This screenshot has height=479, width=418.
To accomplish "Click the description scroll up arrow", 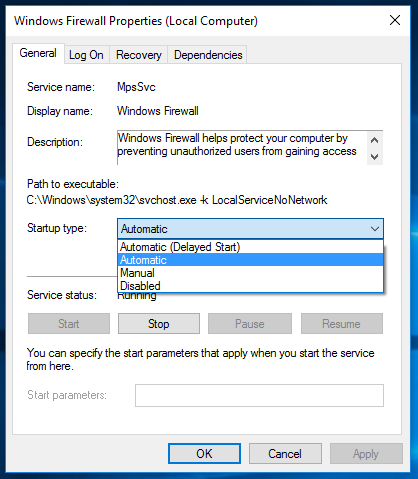I will (375, 140).
